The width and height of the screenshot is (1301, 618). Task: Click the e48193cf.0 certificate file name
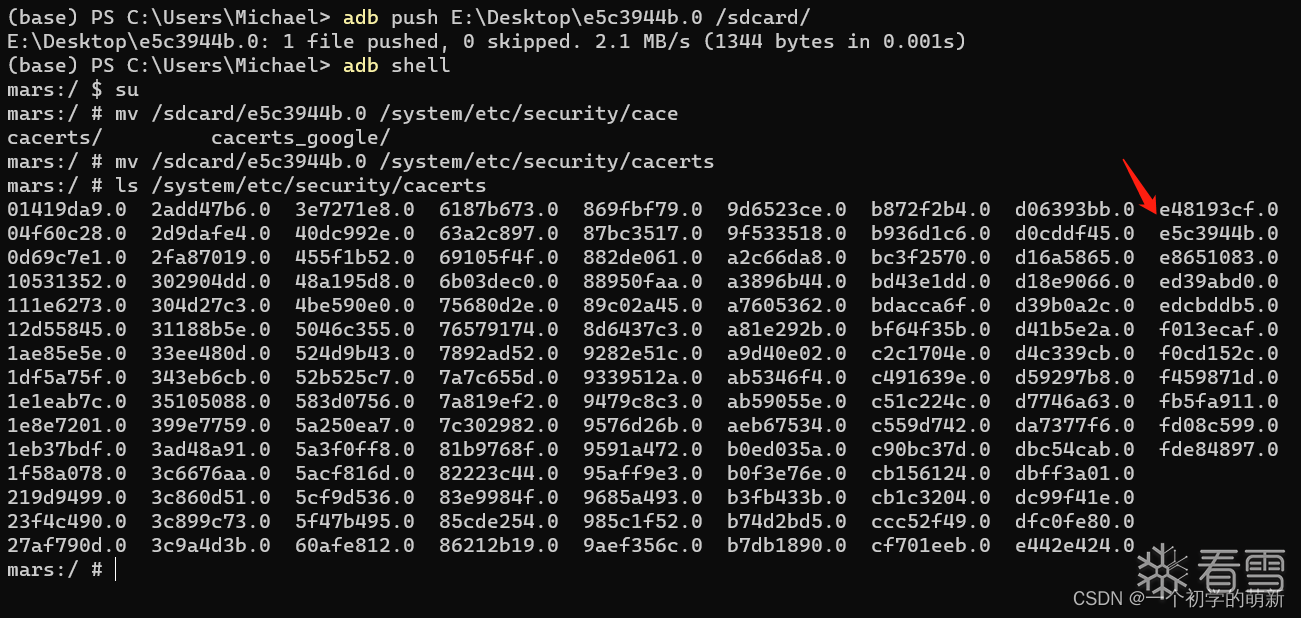pyautogui.click(x=1218, y=210)
